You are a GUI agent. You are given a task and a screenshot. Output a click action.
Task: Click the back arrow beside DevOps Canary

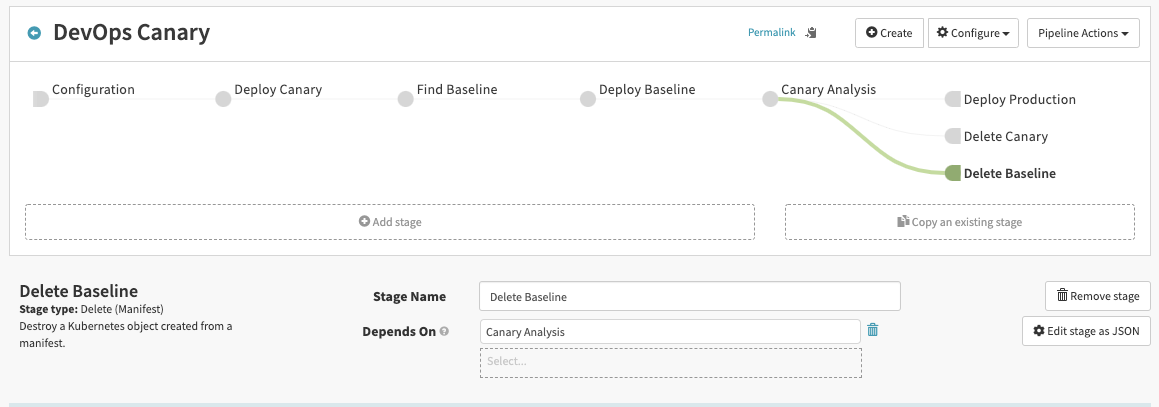click(x=34, y=33)
